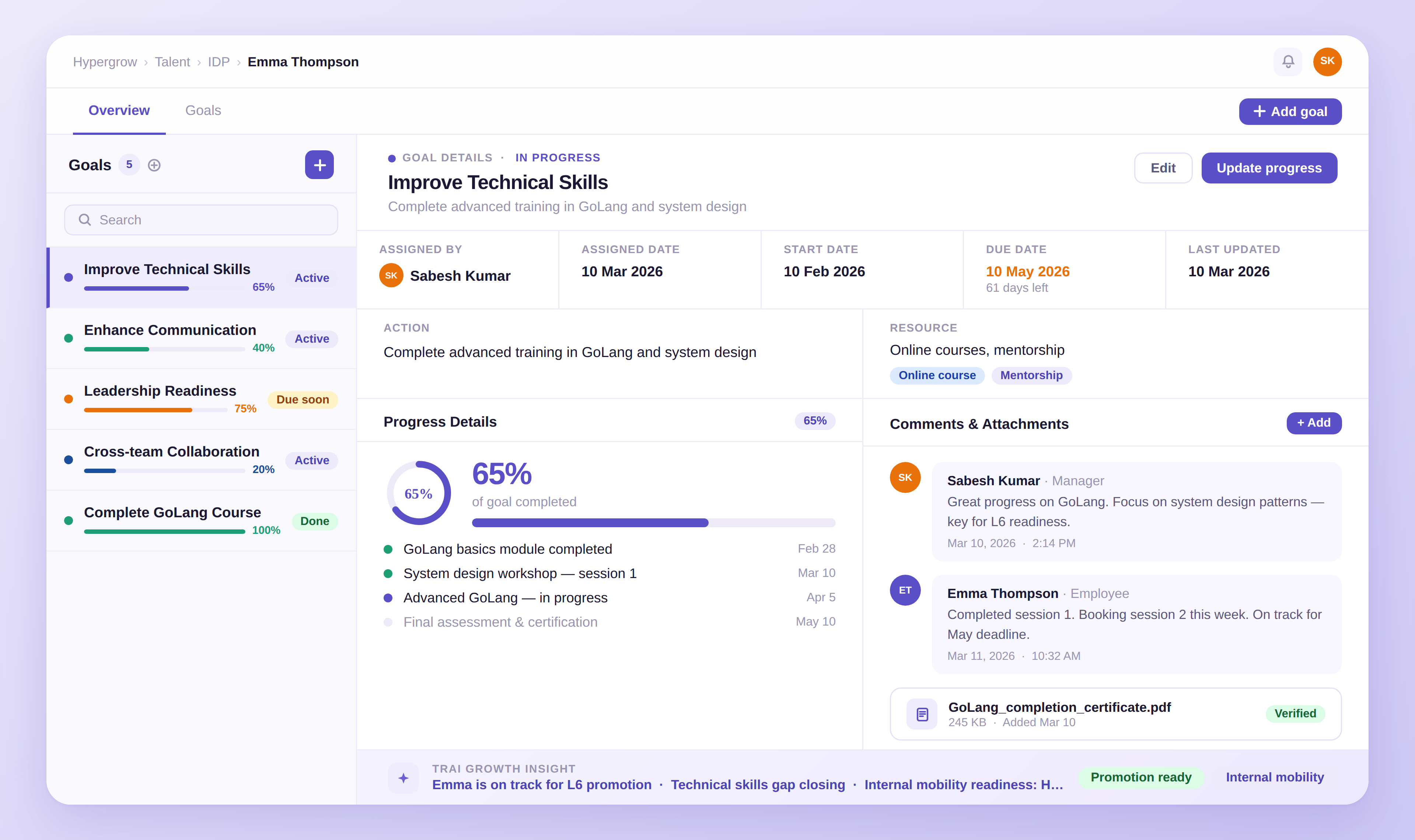
Task: Click the purple plus button in Goals panel
Action: pos(319,165)
